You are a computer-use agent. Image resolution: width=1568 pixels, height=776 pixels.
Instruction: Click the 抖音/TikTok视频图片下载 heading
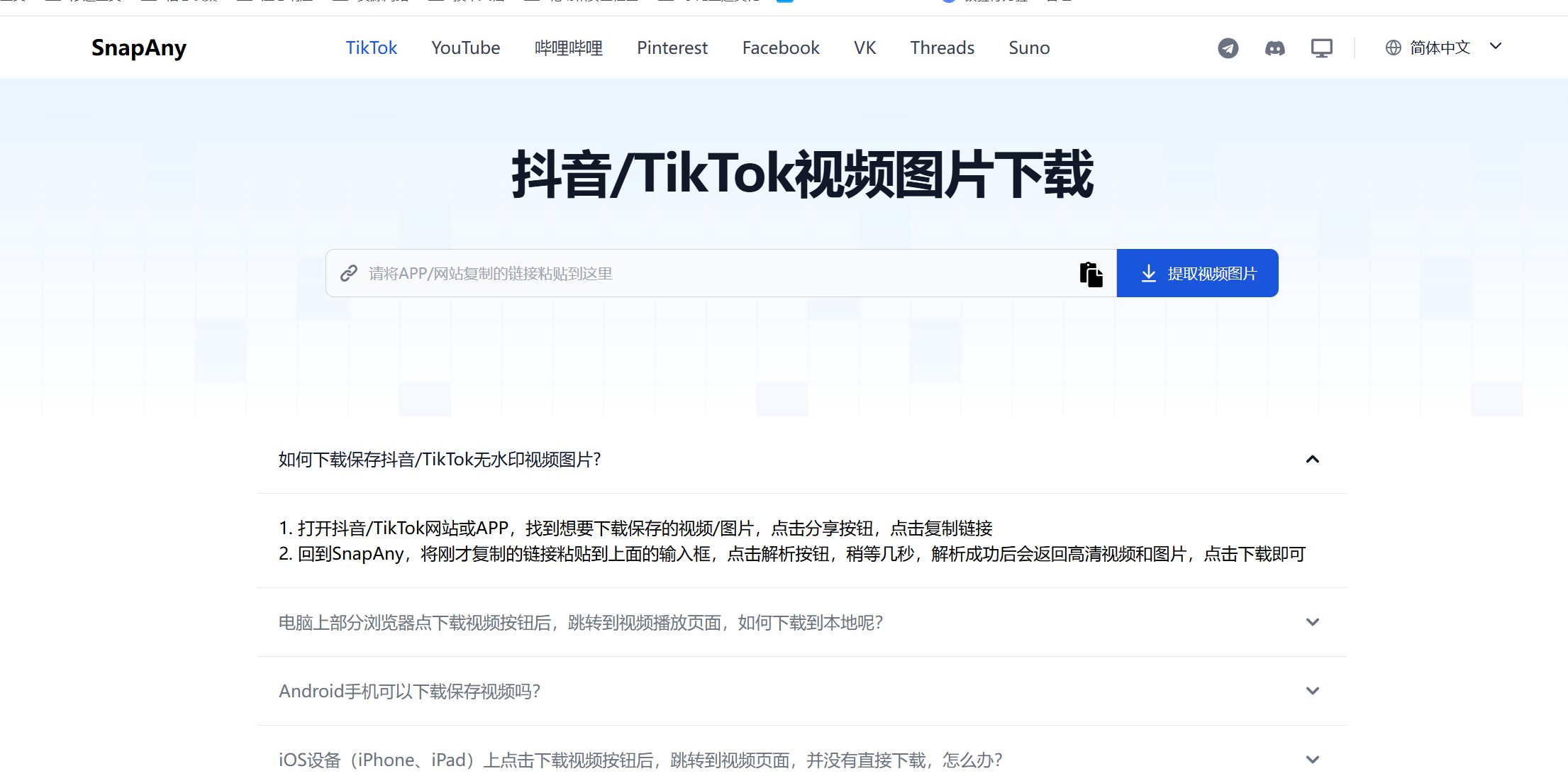click(802, 174)
